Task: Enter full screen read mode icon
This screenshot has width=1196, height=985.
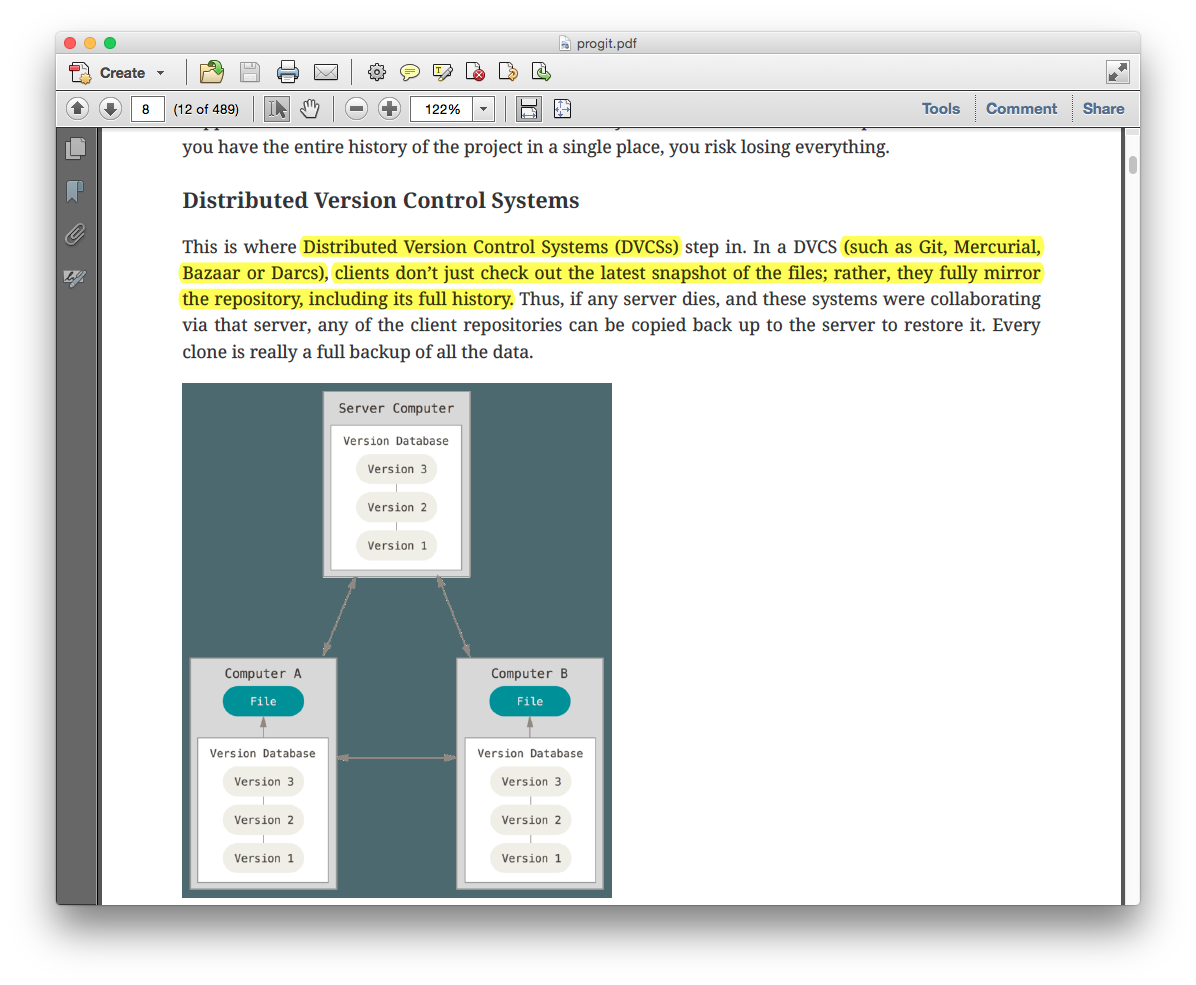Action: click(1117, 72)
